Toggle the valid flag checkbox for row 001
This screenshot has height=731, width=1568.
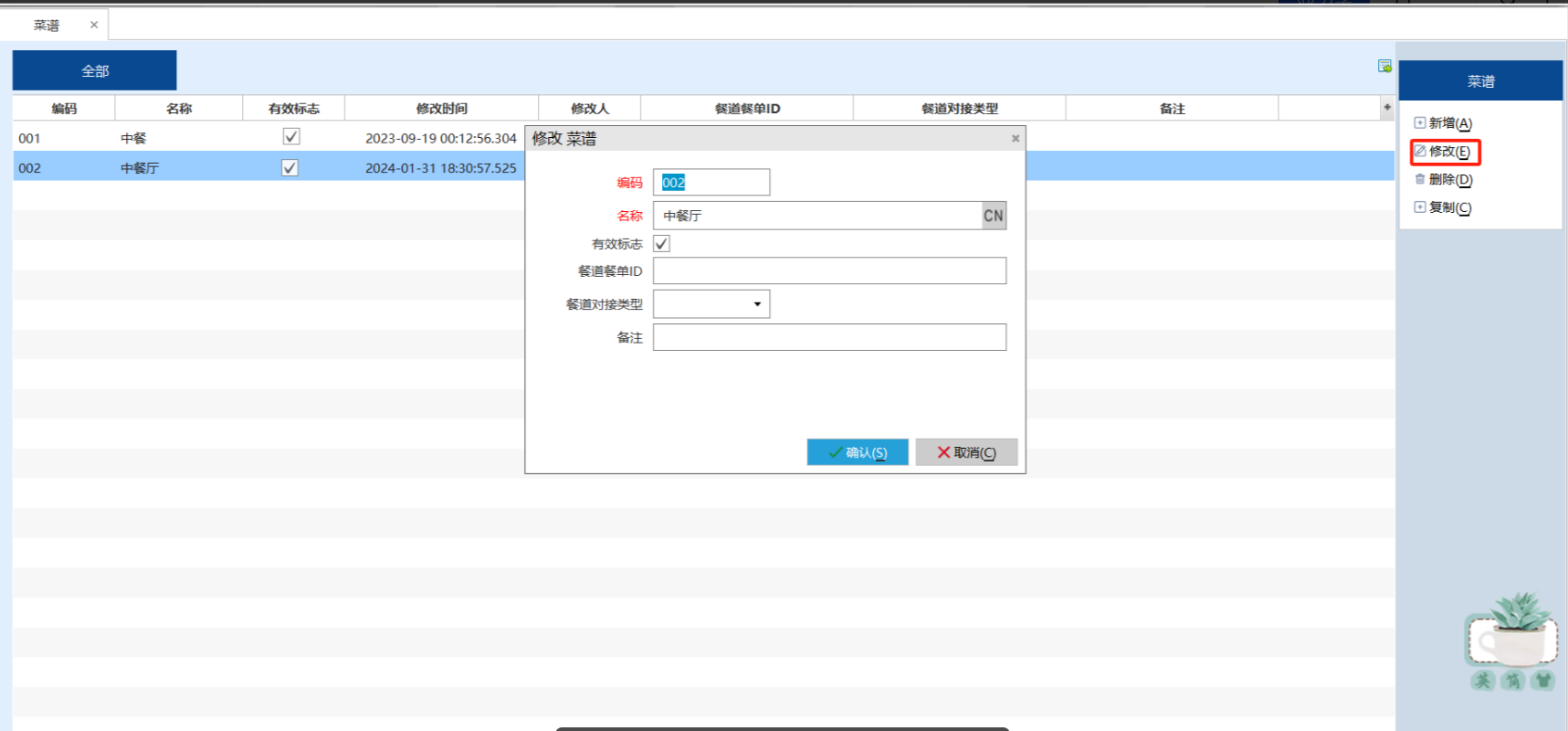291,137
